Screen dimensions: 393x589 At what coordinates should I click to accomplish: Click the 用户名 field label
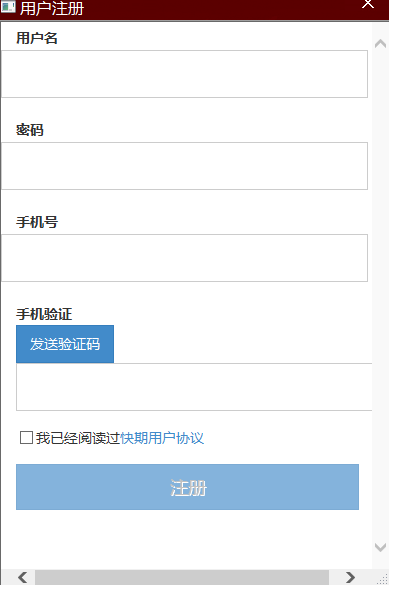[x=37, y=38]
